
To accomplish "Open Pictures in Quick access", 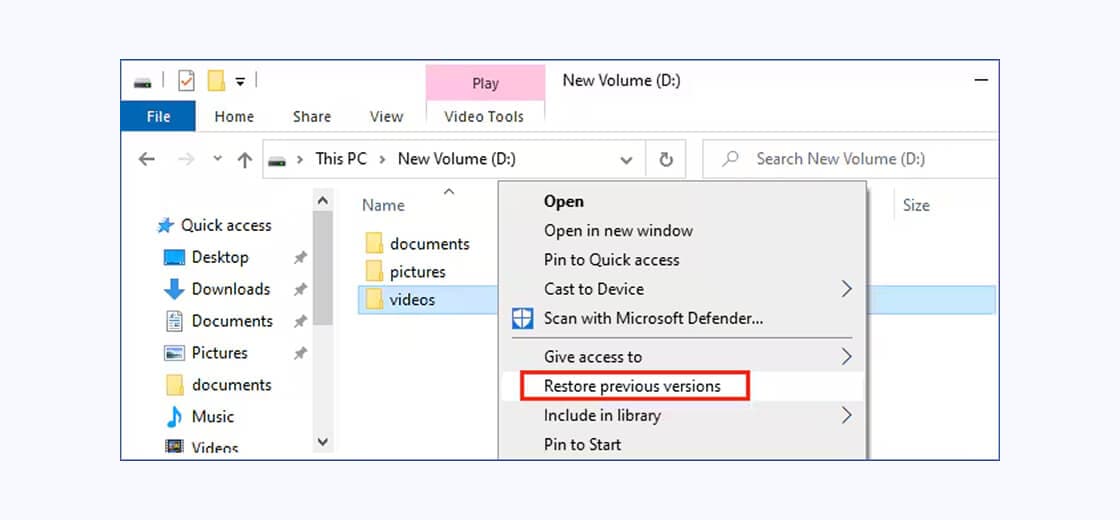I will 219,352.
